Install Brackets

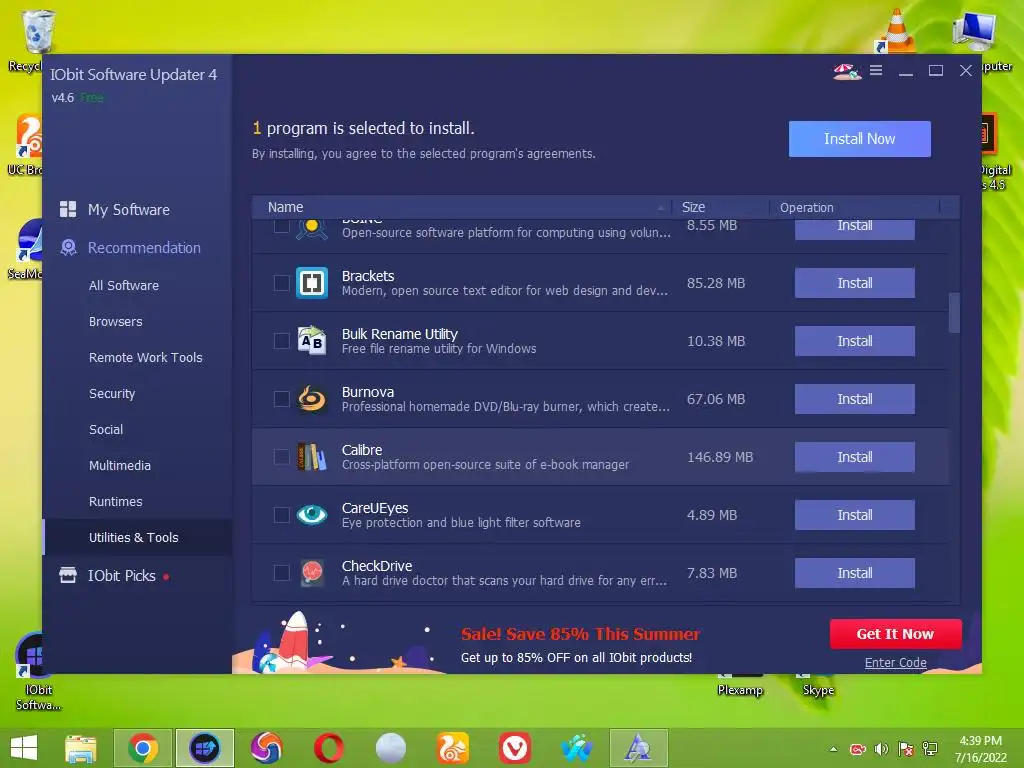[854, 283]
